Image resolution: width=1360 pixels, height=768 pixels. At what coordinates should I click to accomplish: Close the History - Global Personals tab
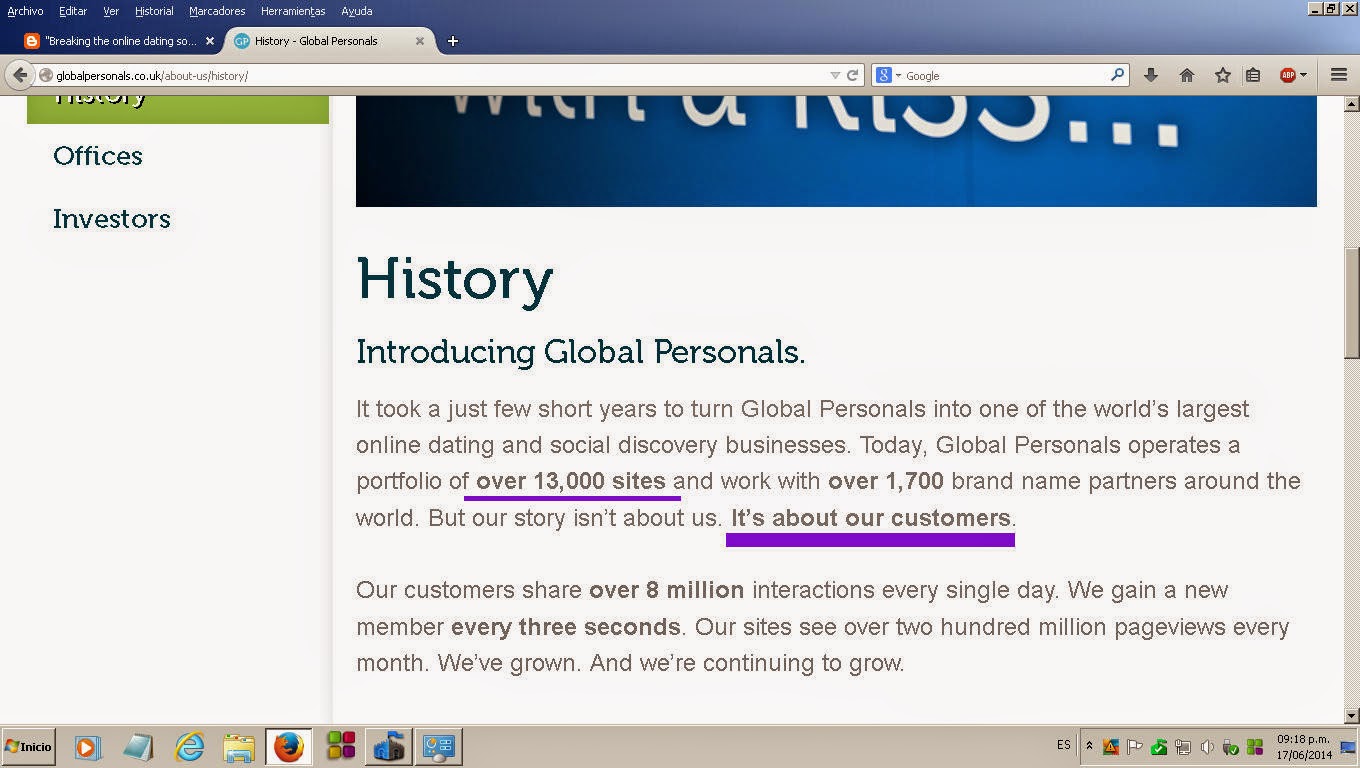420,41
